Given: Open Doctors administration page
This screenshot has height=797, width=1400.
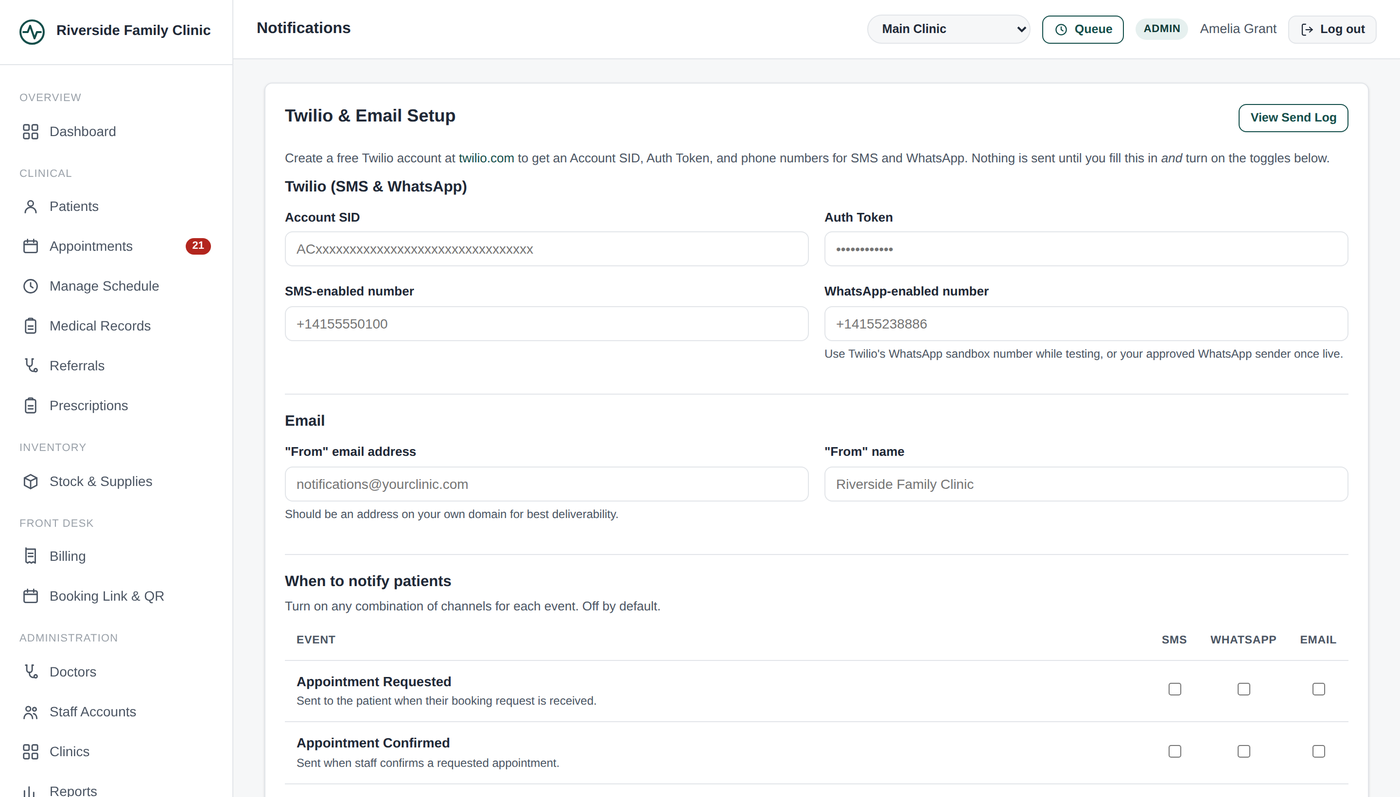Looking at the screenshot, I should (x=116, y=672).
